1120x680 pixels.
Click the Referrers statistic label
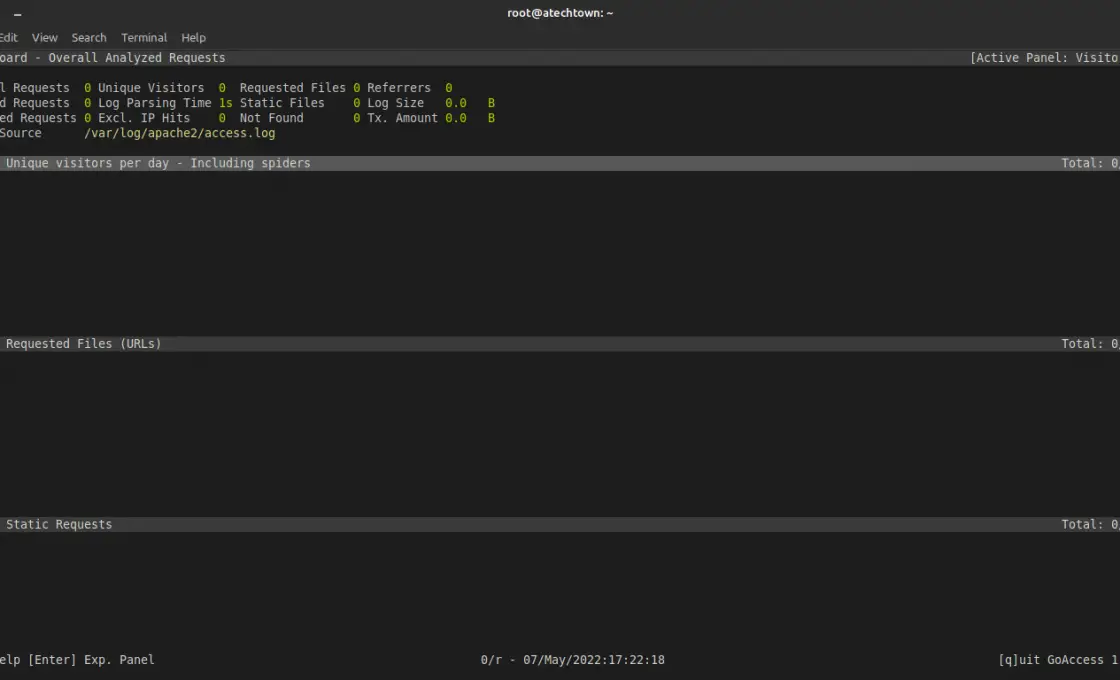[x=399, y=88]
